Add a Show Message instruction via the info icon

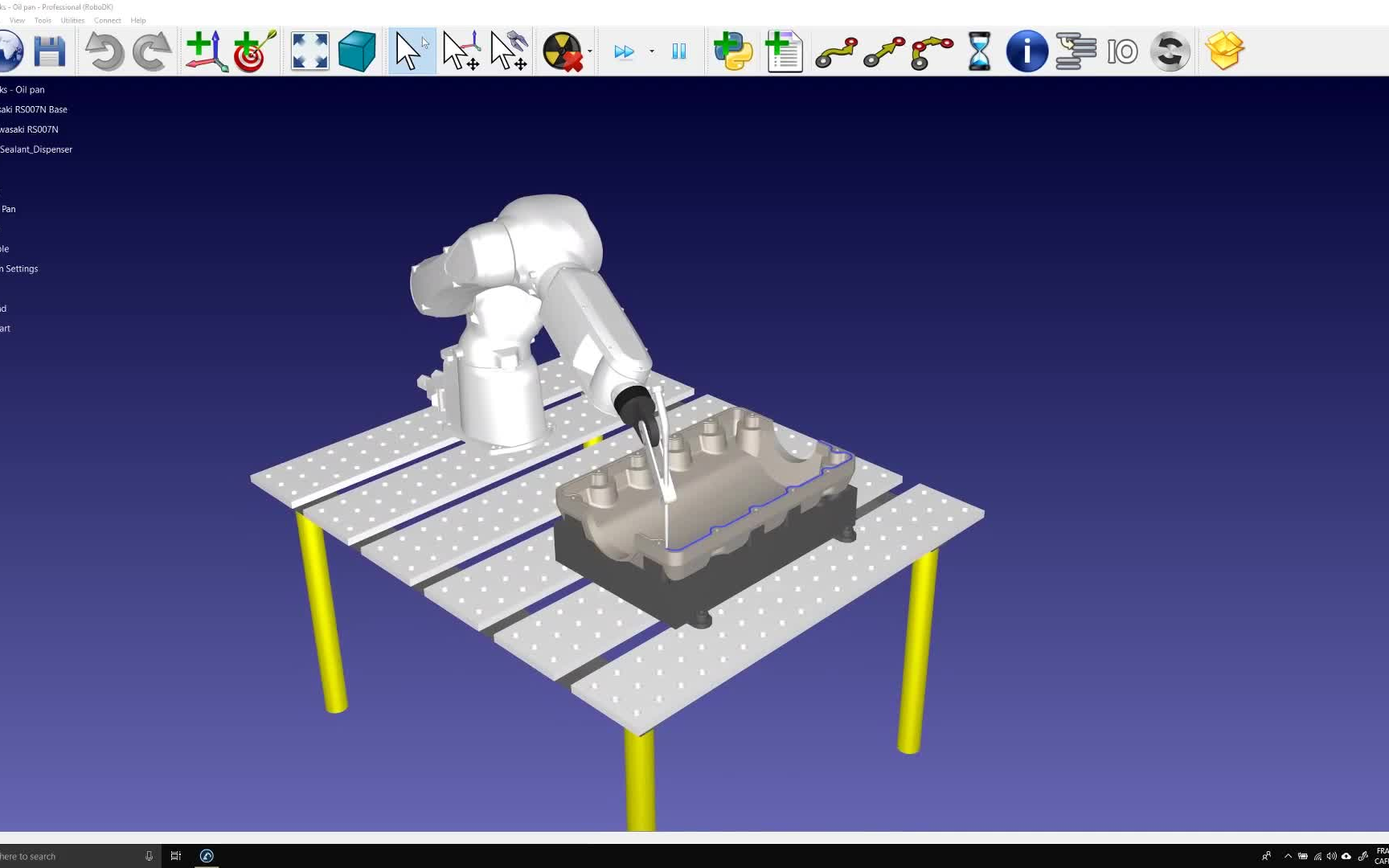(x=1026, y=51)
